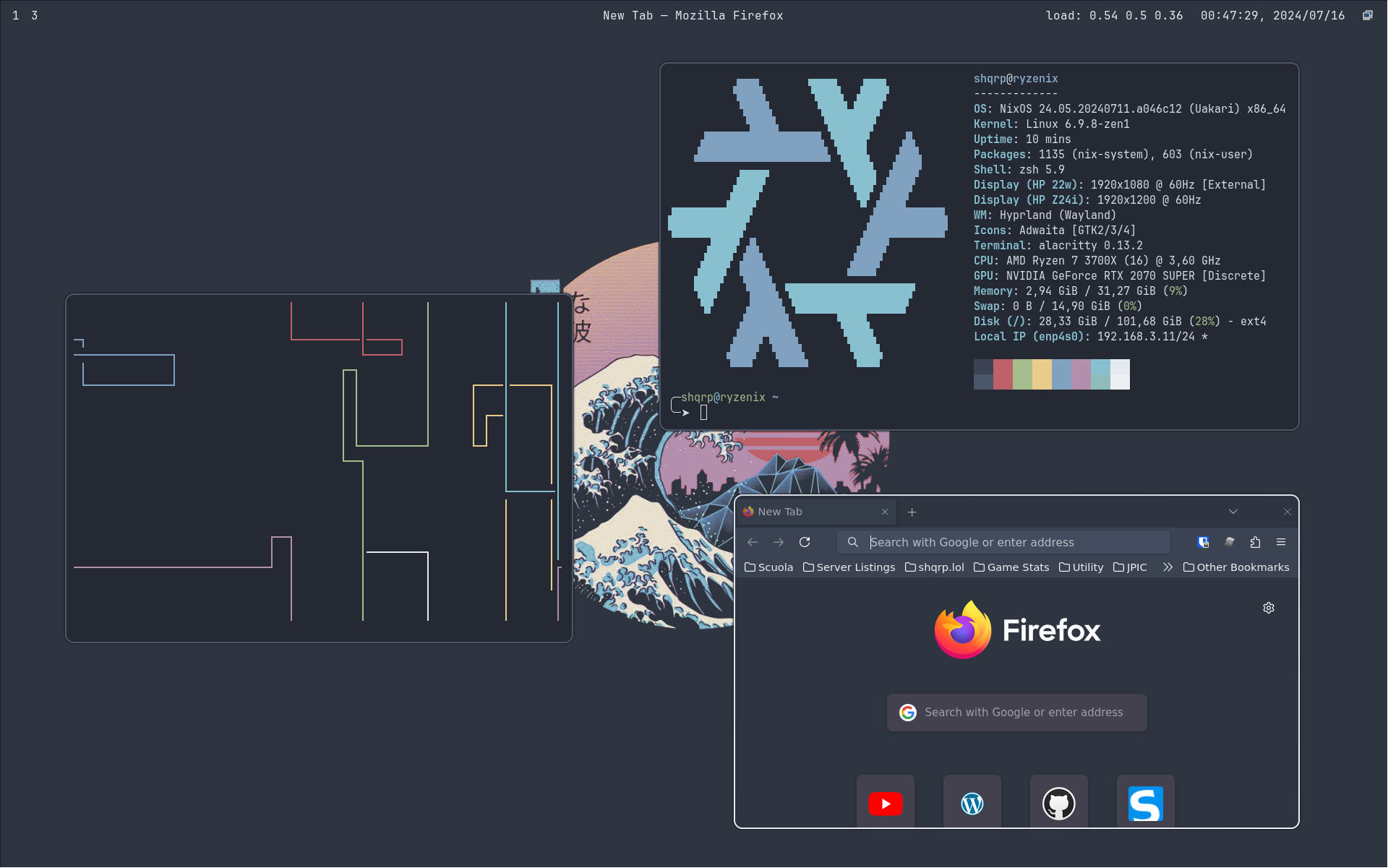
Task: Open the Scuola bookmark folder
Action: pyautogui.click(x=768, y=567)
